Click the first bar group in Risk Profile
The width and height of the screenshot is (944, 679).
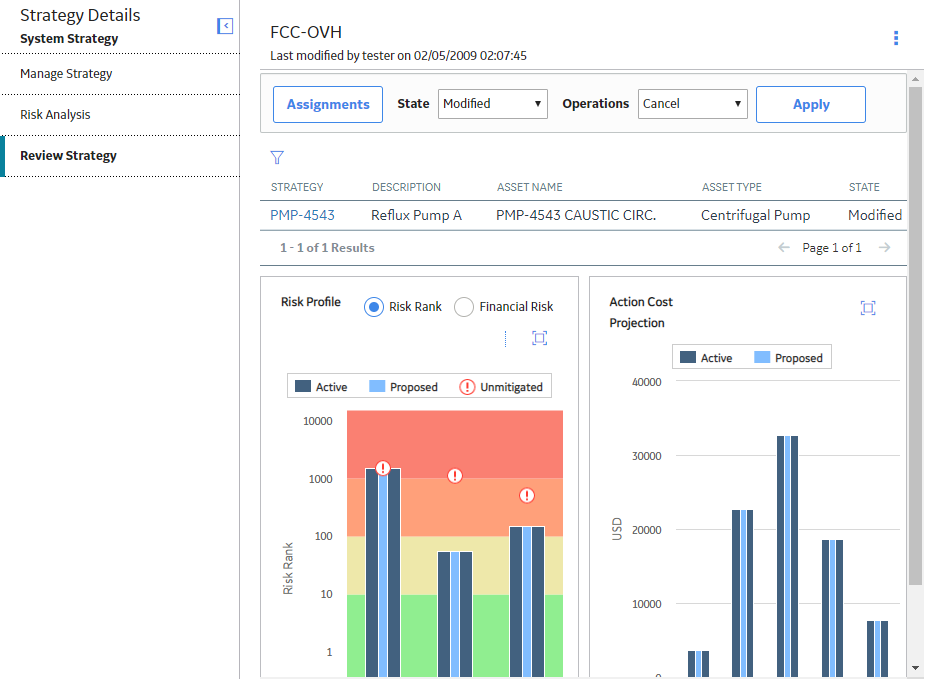(383, 572)
